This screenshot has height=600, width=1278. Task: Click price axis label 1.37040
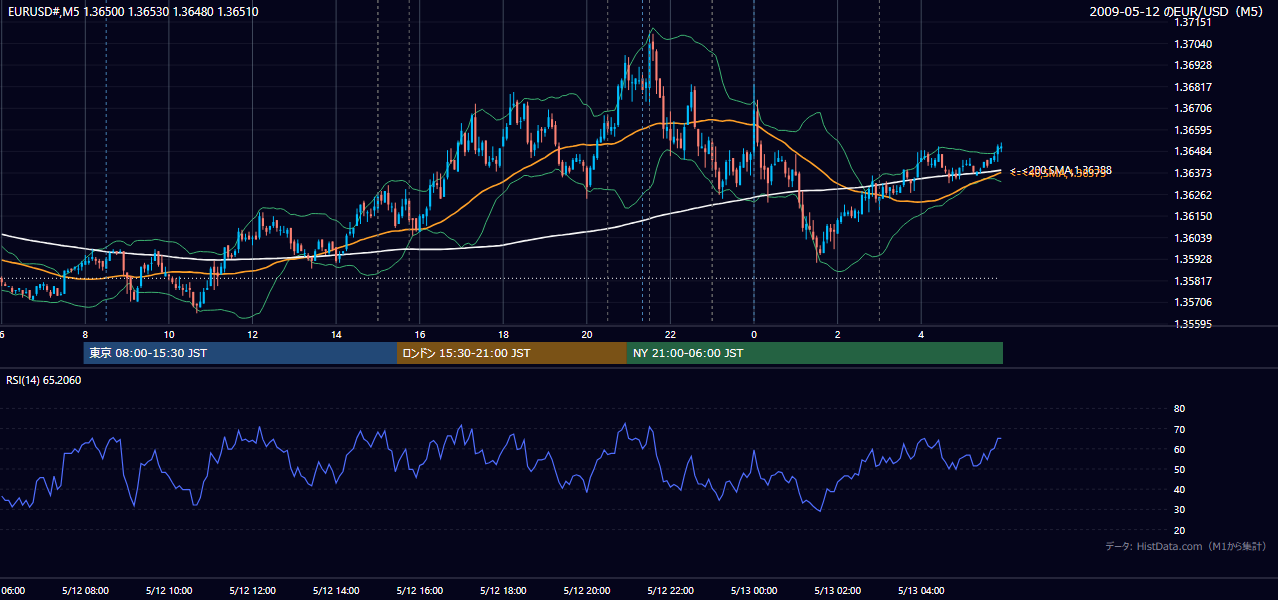point(1193,44)
